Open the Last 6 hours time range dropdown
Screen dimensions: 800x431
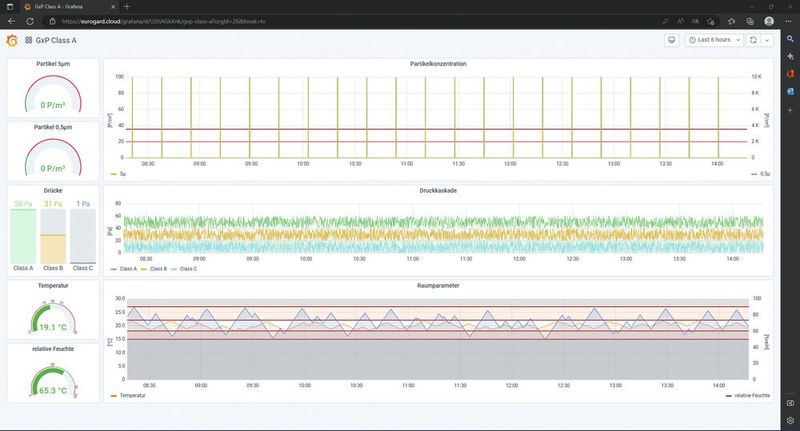(x=714, y=40)
